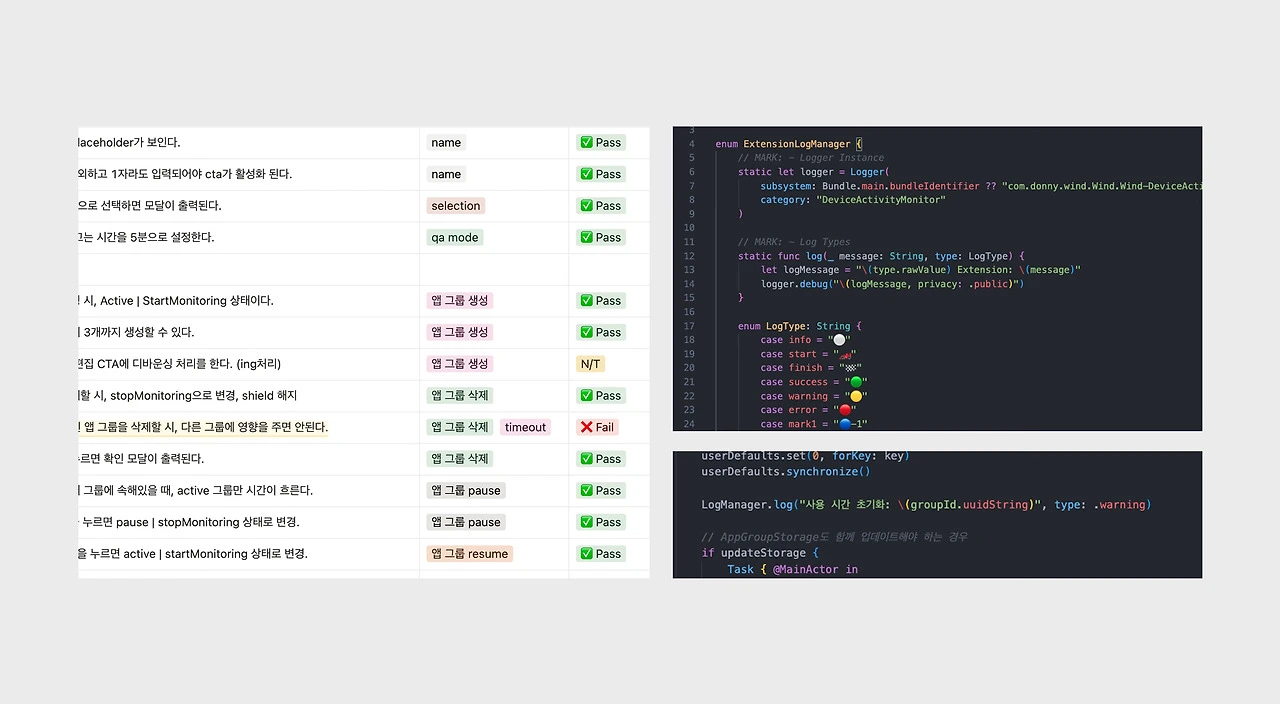Screen dimensions: 1280x704
Task: Click the '앱 그룹 삭제' tag in the 확인 모달 row
Action: tap(460, 459)
